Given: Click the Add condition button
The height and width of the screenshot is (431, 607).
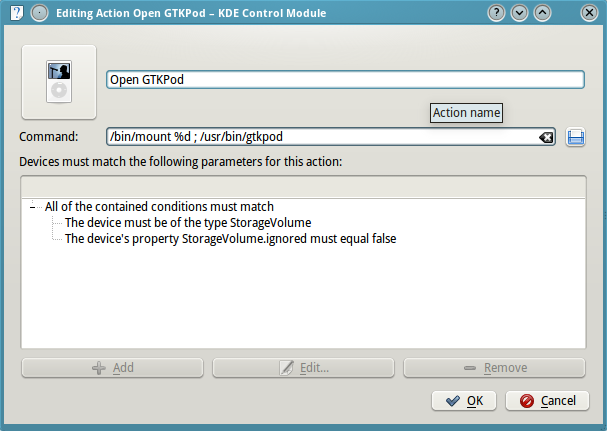Looking at the screenshot, I should (x=113, y=367).
